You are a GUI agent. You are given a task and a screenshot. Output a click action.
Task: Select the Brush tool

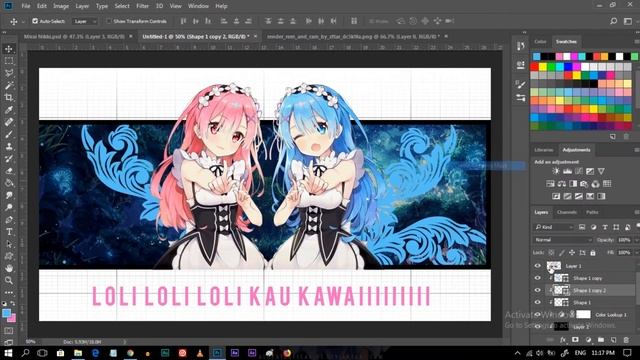coord(9,134)
